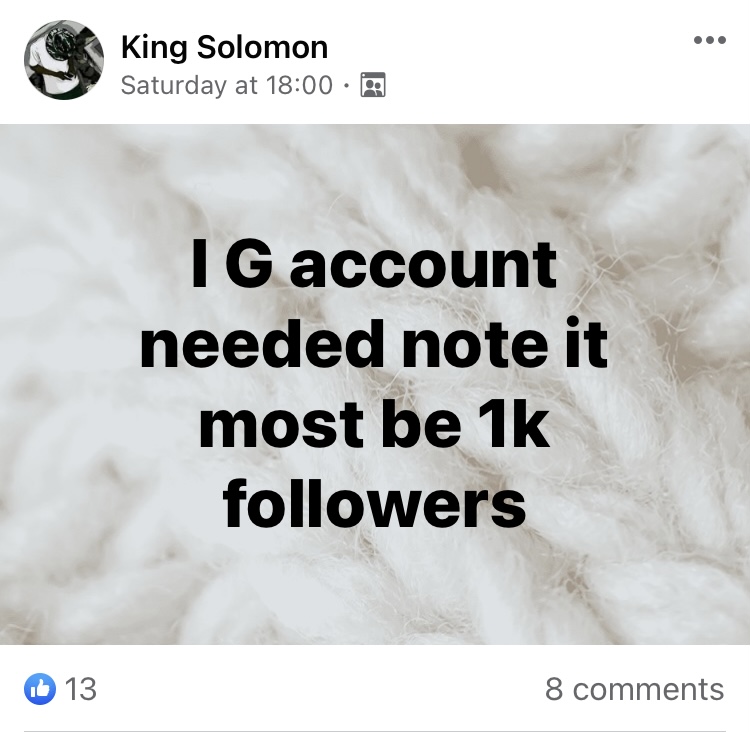
Task: Click the 'needed note it' text line
Action: pyautogui.click(x=374, y=345)
